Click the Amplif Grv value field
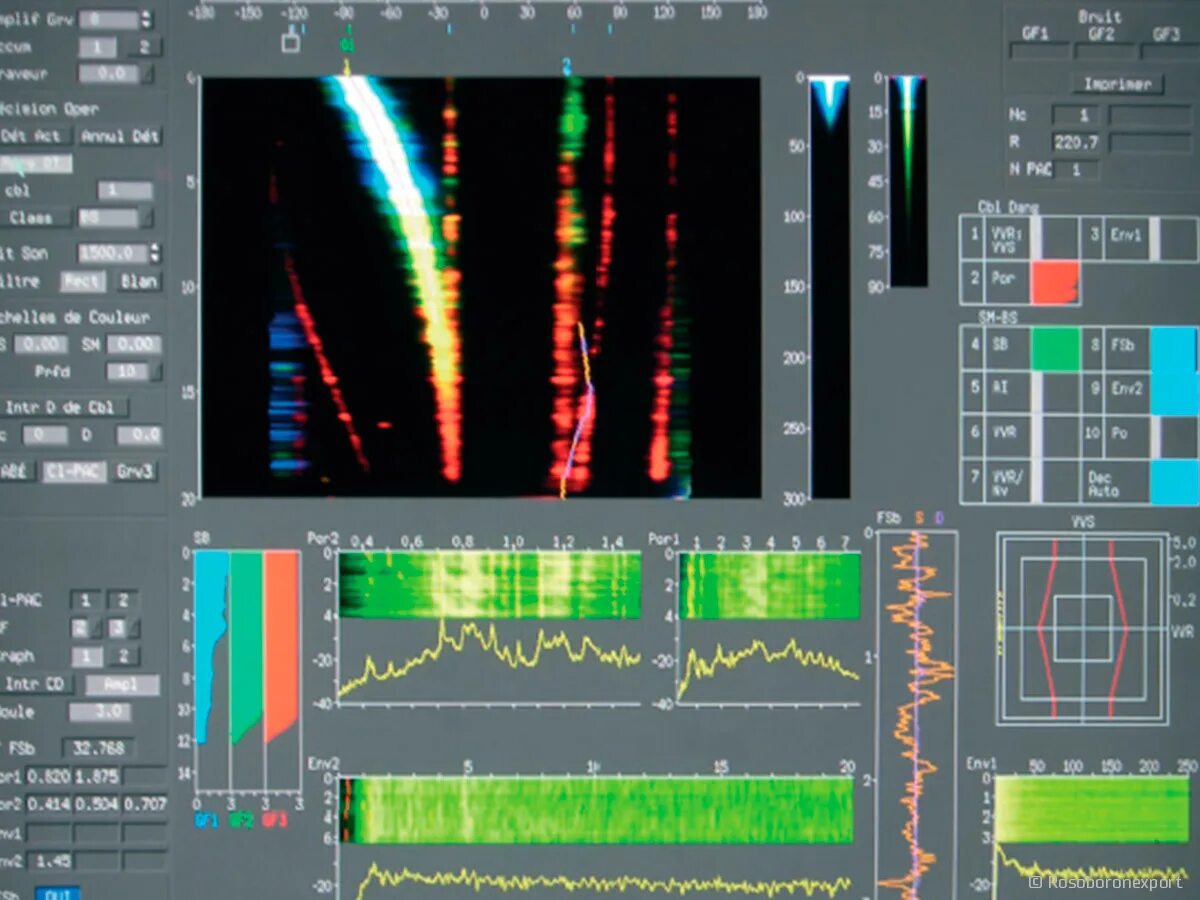 tap(108, 19)
